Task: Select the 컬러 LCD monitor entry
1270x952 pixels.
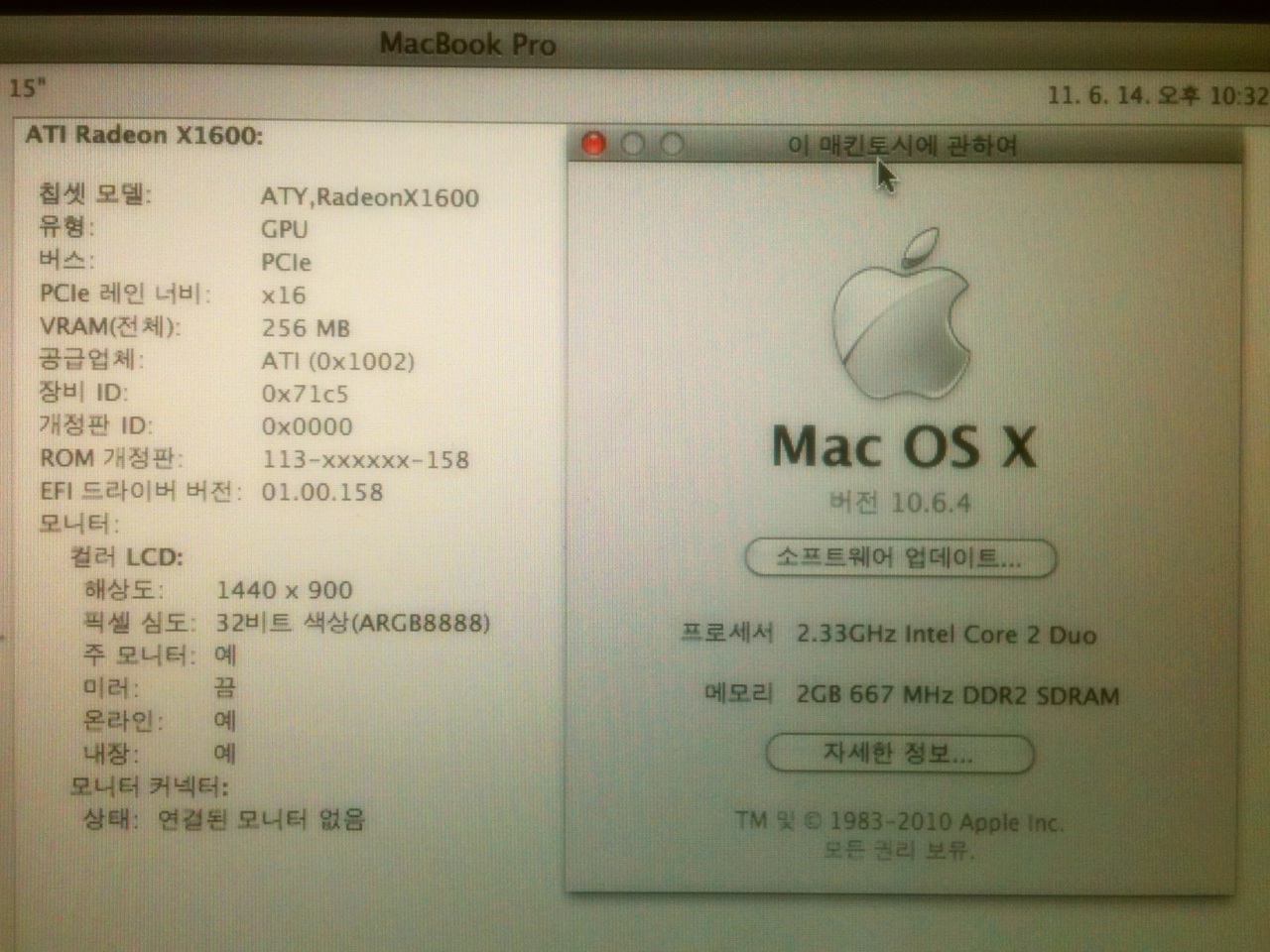Action: (127, 557)
